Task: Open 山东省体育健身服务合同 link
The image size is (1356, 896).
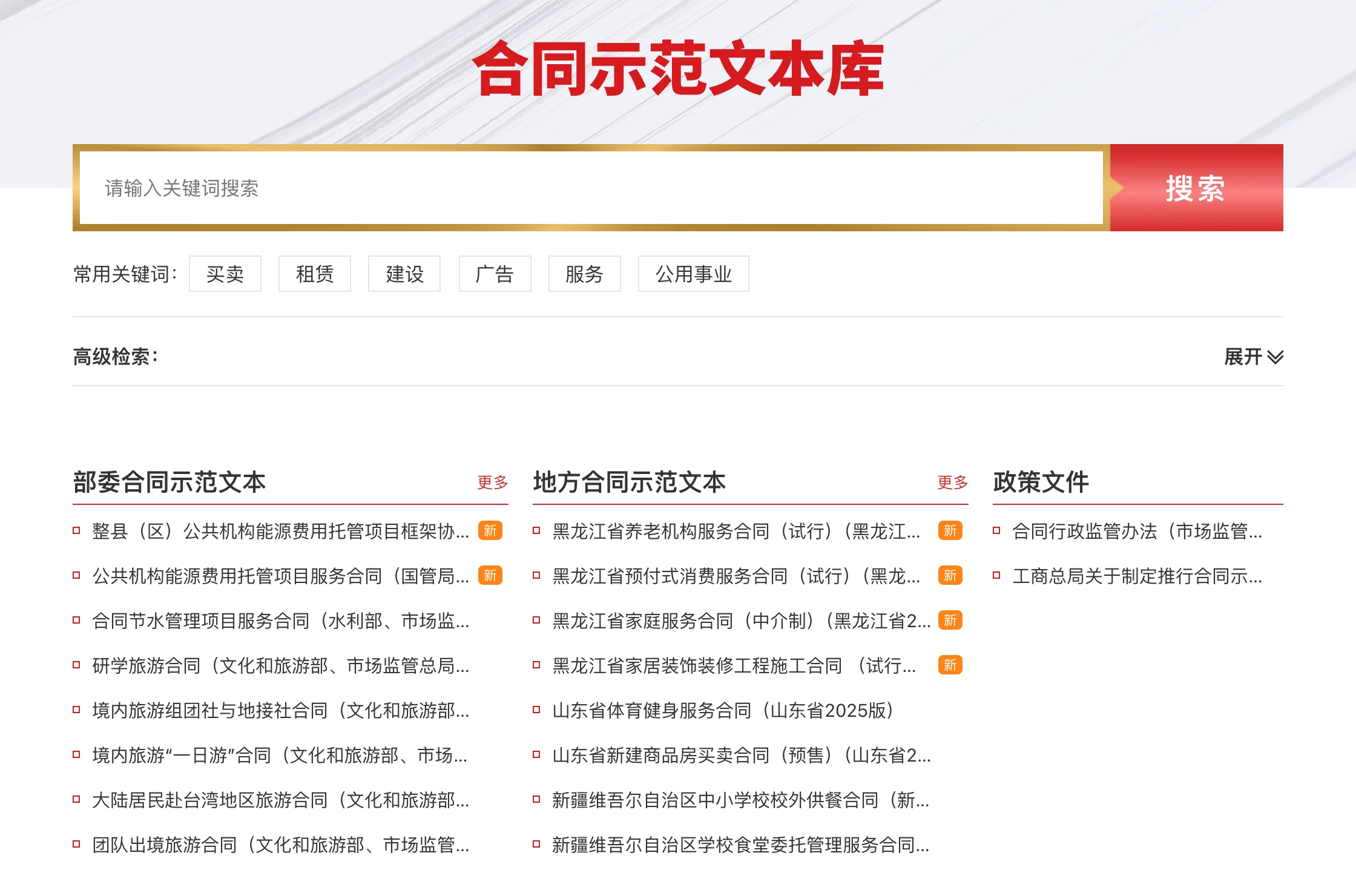Action: 723,710
